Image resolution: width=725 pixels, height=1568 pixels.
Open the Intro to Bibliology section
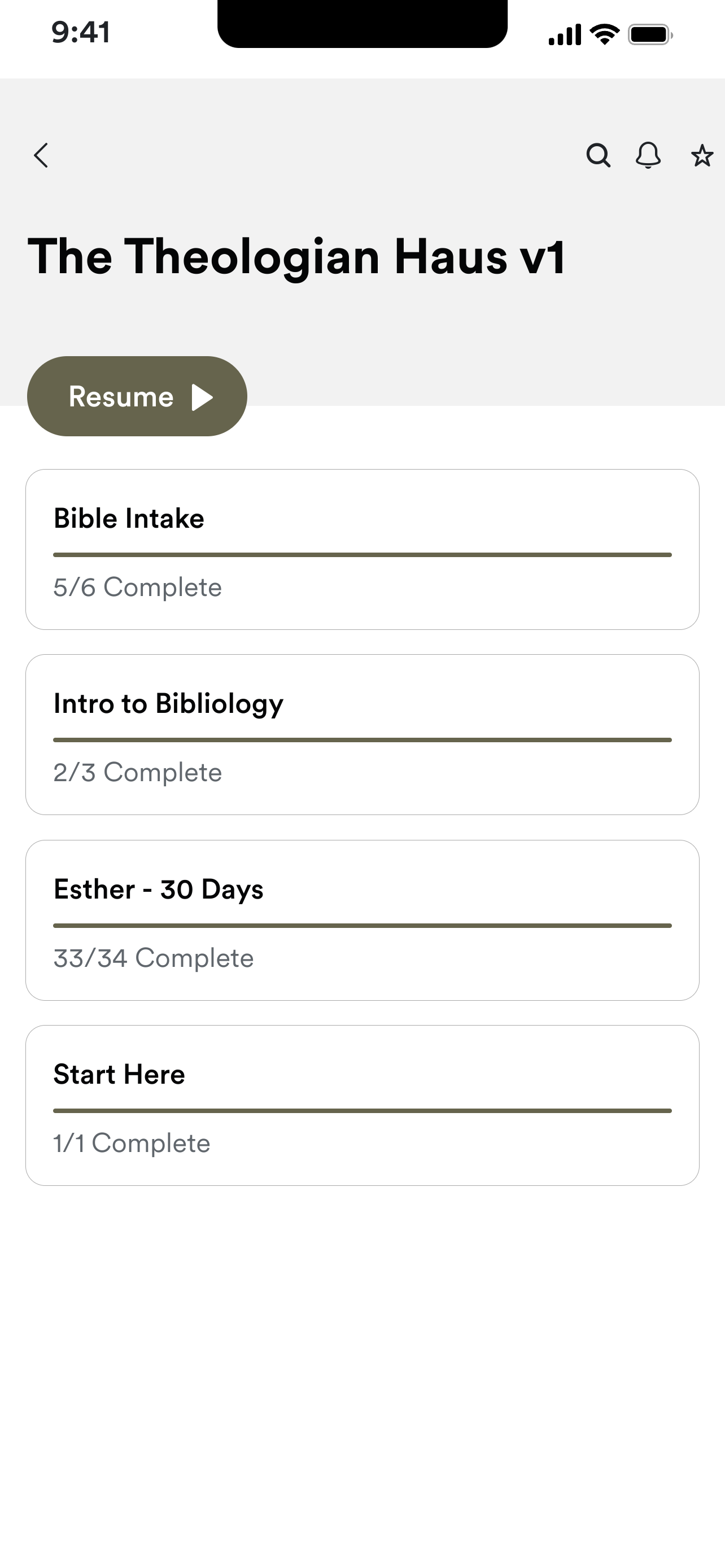pyautogui.click(x=362, y=735)
